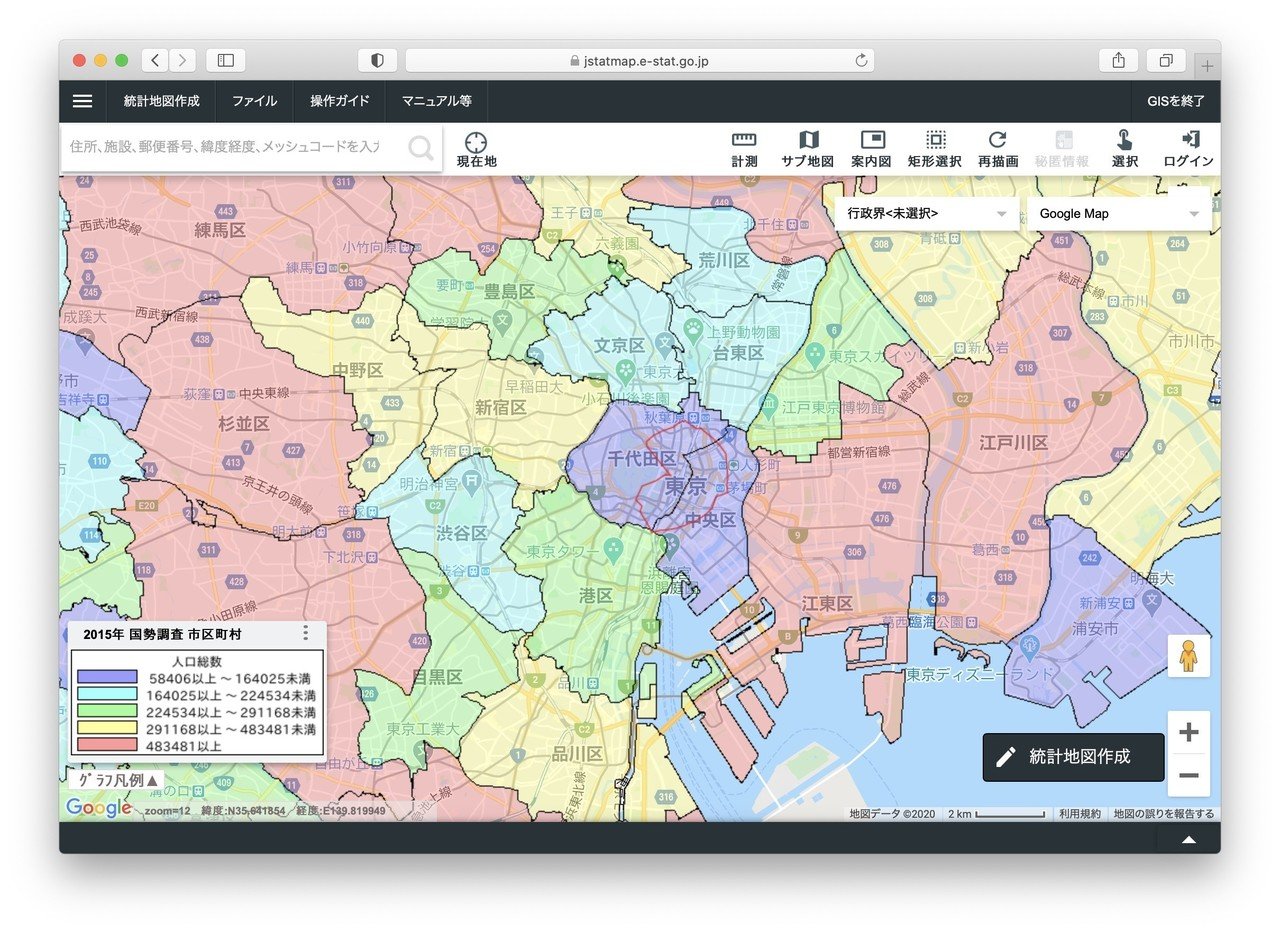Click GISを終了 to exit GIS
This screenshot has width=1280, height=932.
point(1176,101)
